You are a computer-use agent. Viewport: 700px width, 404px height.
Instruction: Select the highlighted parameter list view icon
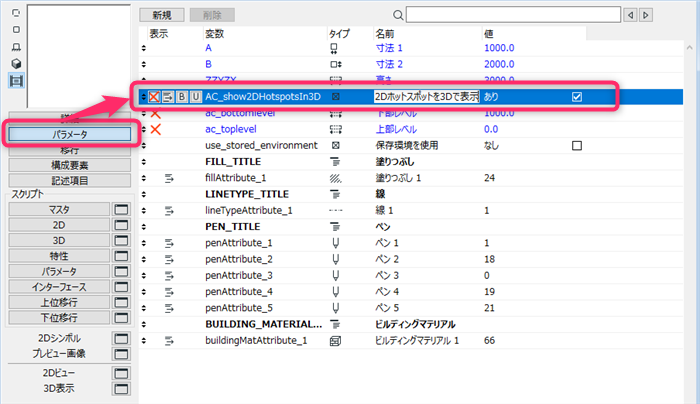coord(16,81)
